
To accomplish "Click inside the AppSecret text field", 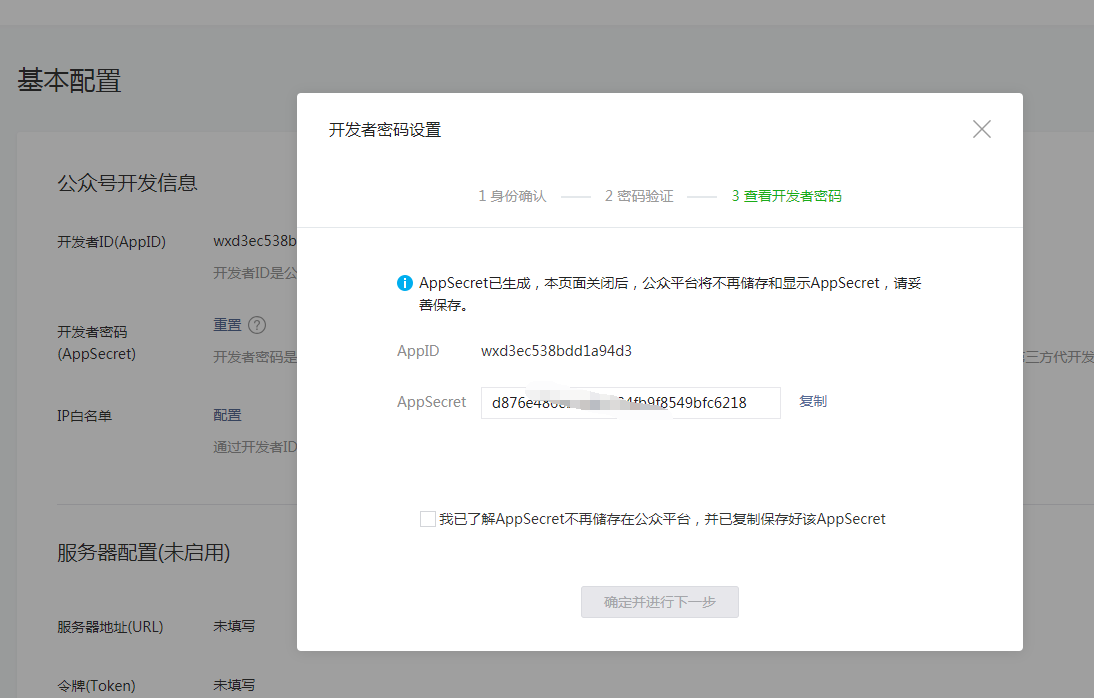I will click(x=630, y=403).
